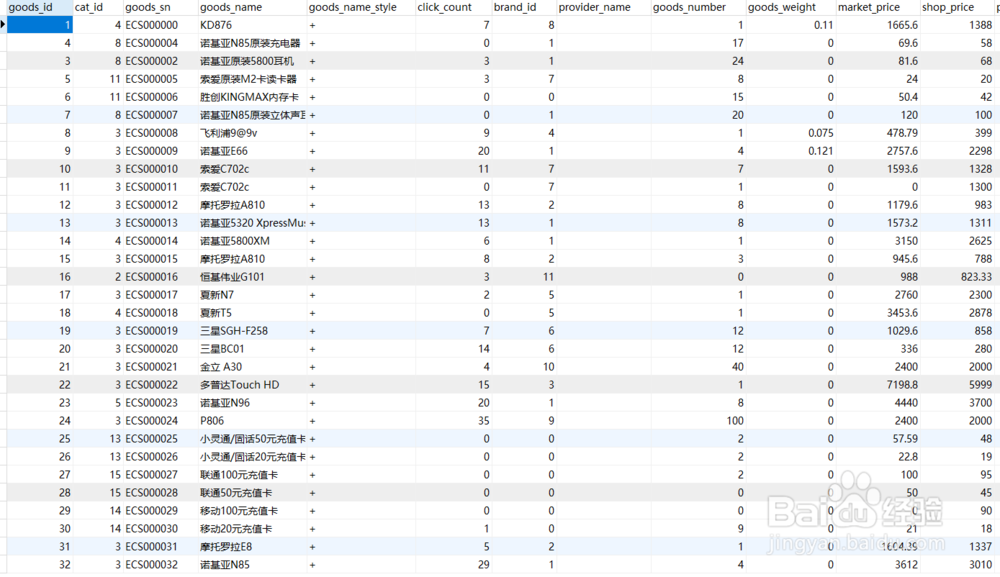Click the ECS000000 cell
The width and height of the screenshot is (1000, 577).
point(160,25)
